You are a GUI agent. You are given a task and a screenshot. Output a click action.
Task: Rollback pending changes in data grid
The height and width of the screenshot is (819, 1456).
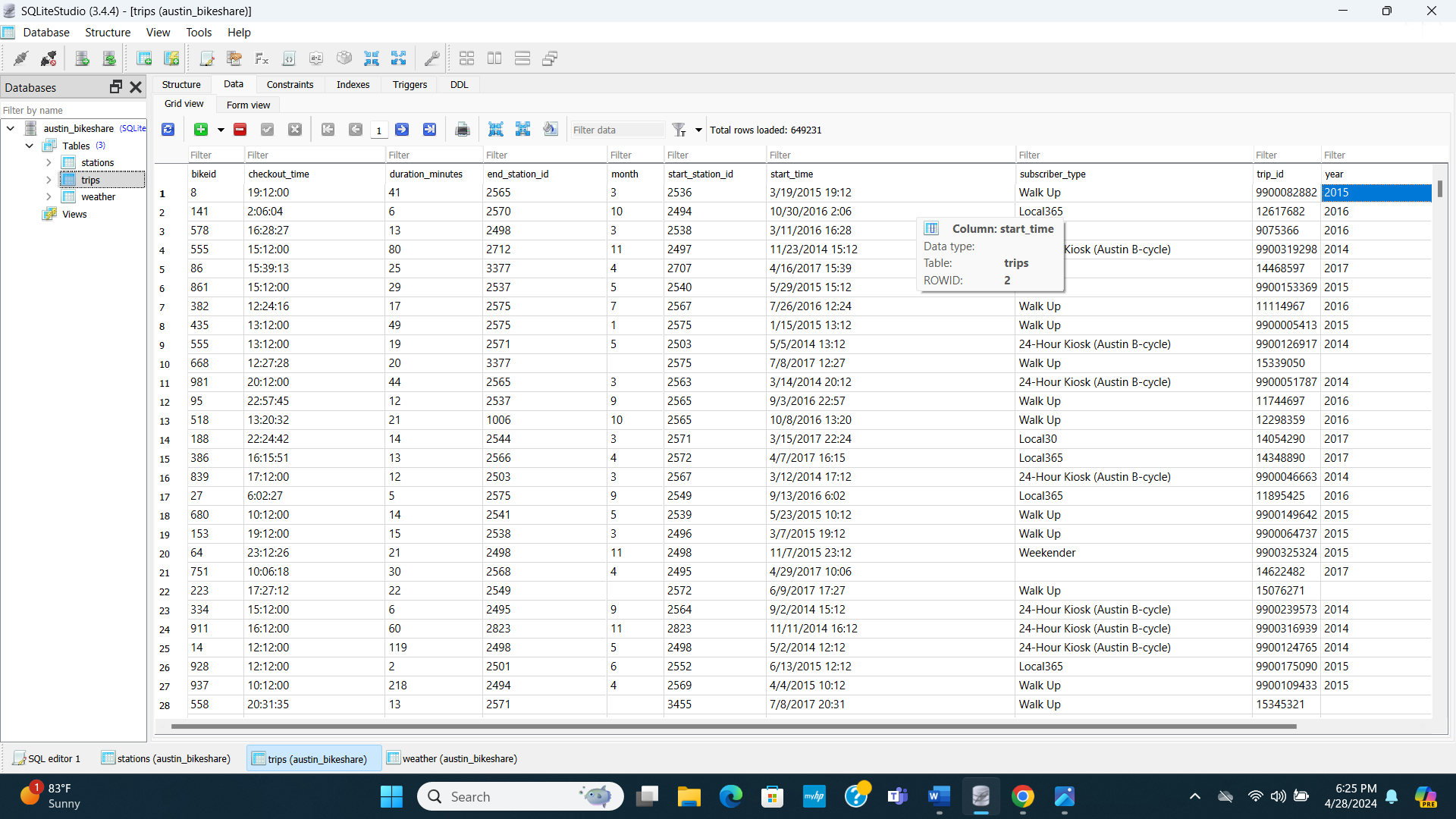295,129
